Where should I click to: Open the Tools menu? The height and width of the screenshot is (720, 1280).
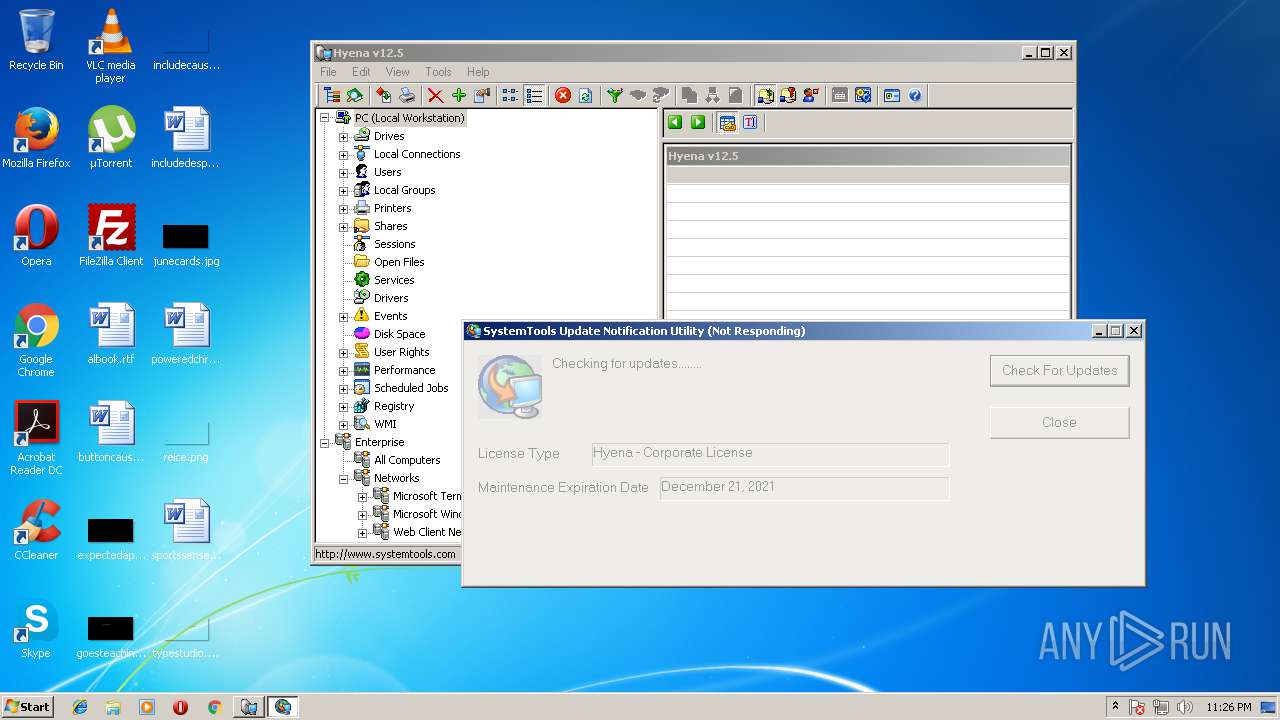438,72
